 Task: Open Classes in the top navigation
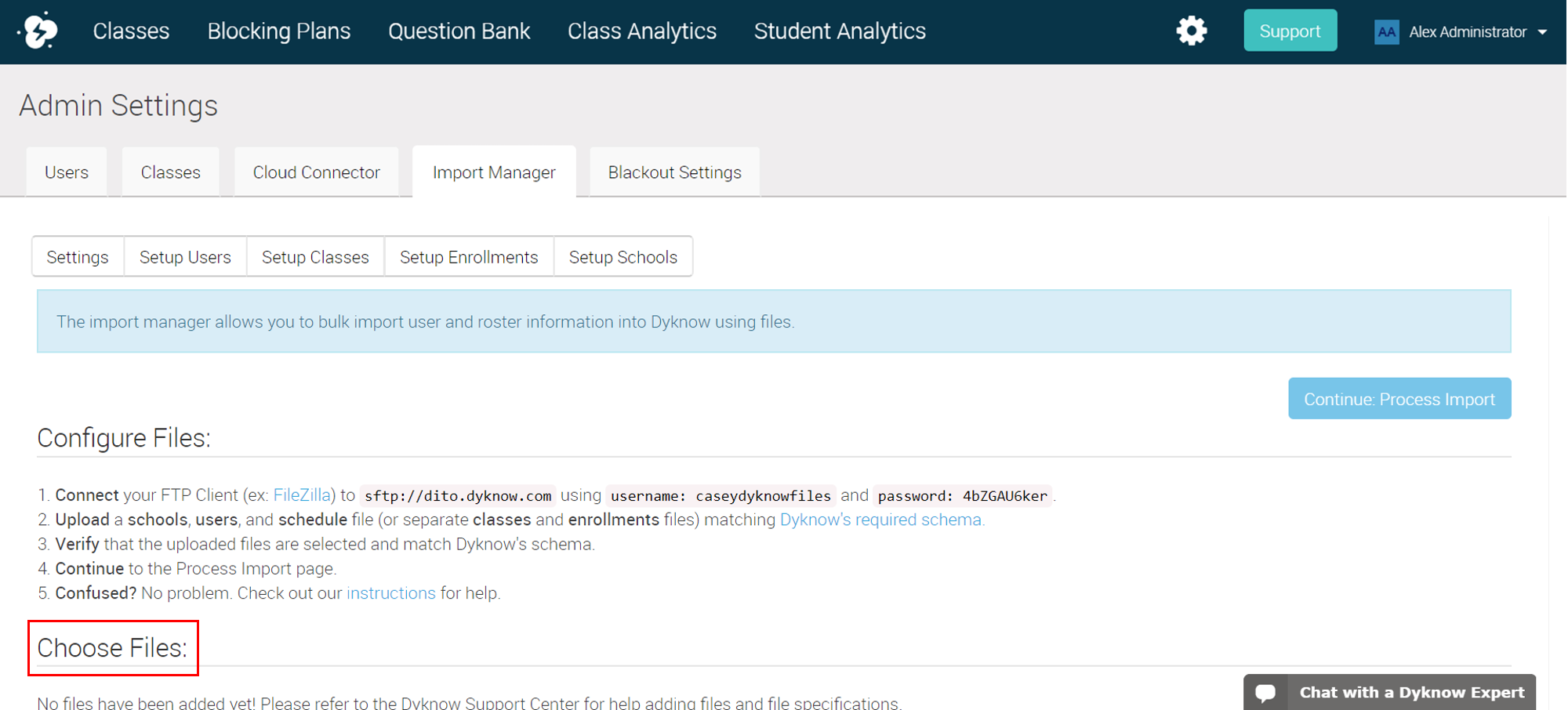(x=131, y=31)
